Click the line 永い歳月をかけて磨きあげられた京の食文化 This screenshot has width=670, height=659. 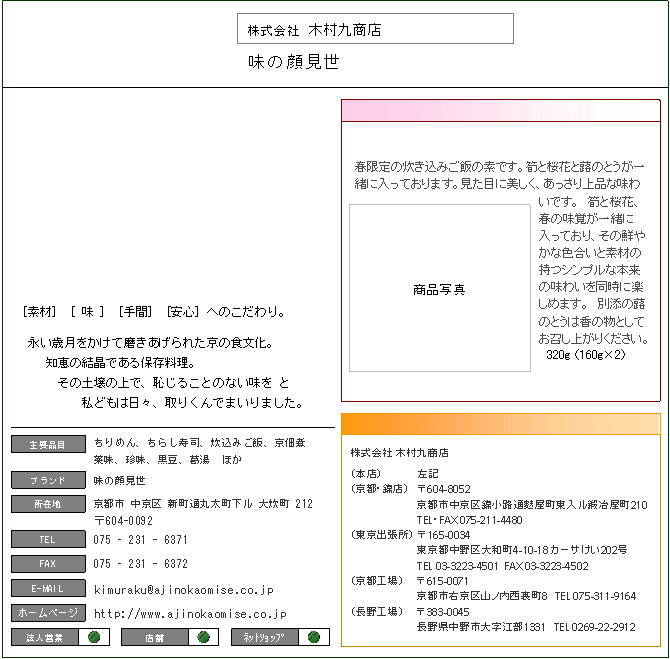click(150, 342)
